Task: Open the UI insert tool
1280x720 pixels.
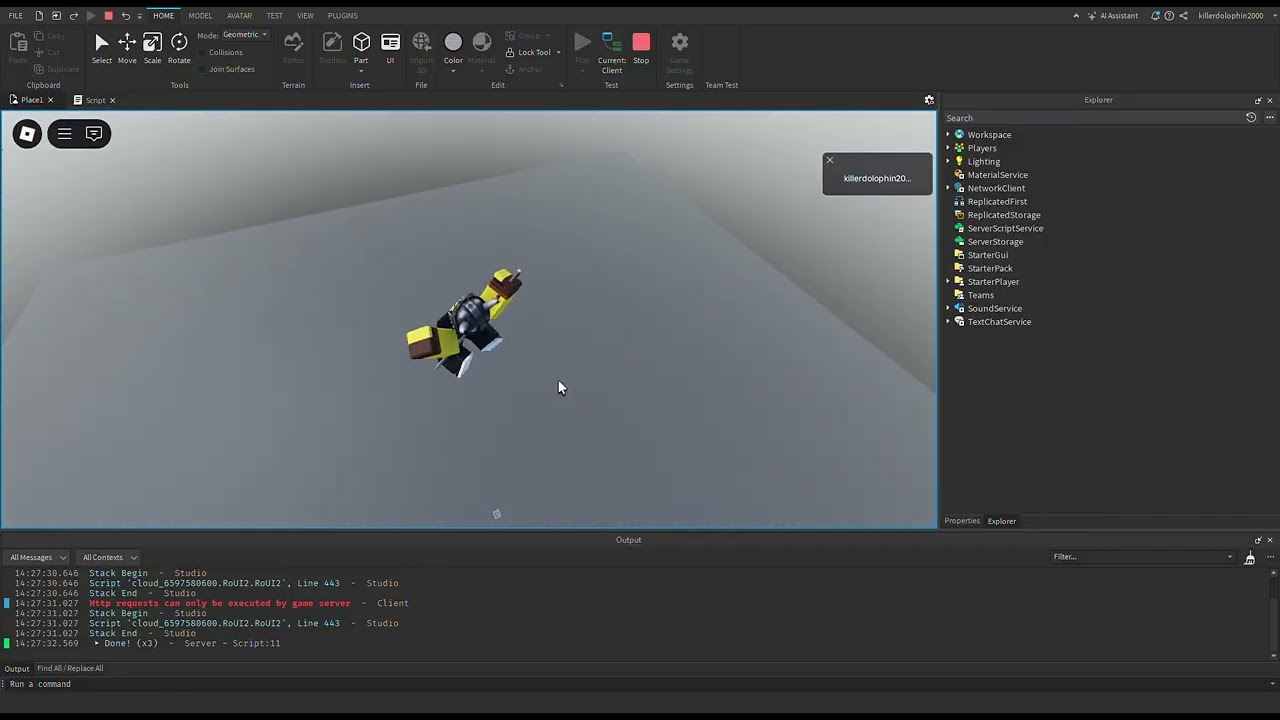Action: click(390, 47)
